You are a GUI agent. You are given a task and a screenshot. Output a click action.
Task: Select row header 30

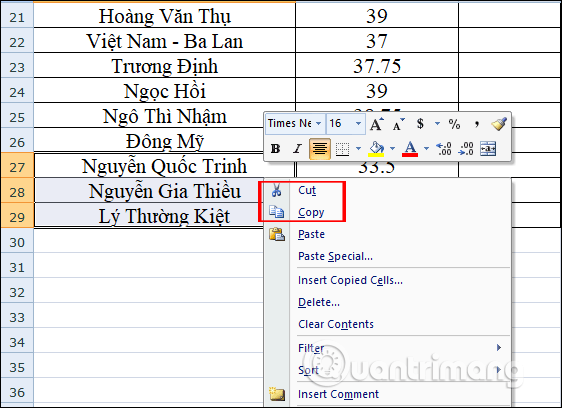[x=17, y=241]
